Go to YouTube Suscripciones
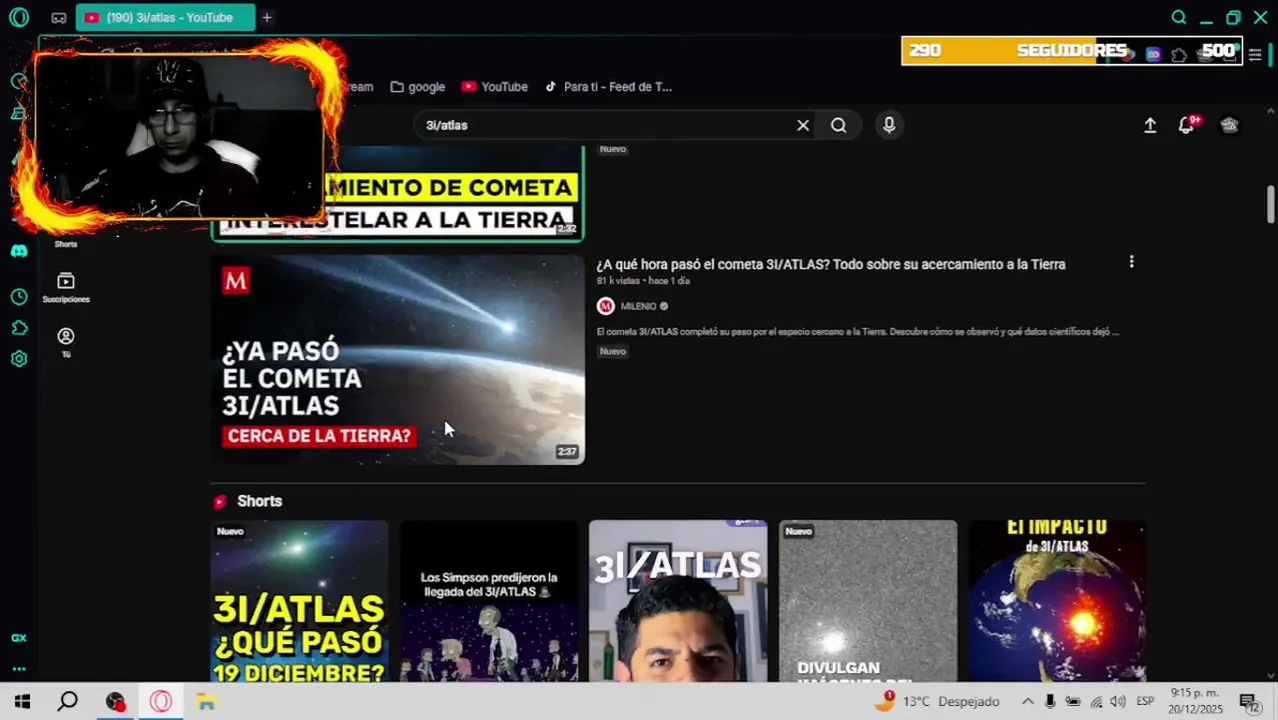 point(66,287)
